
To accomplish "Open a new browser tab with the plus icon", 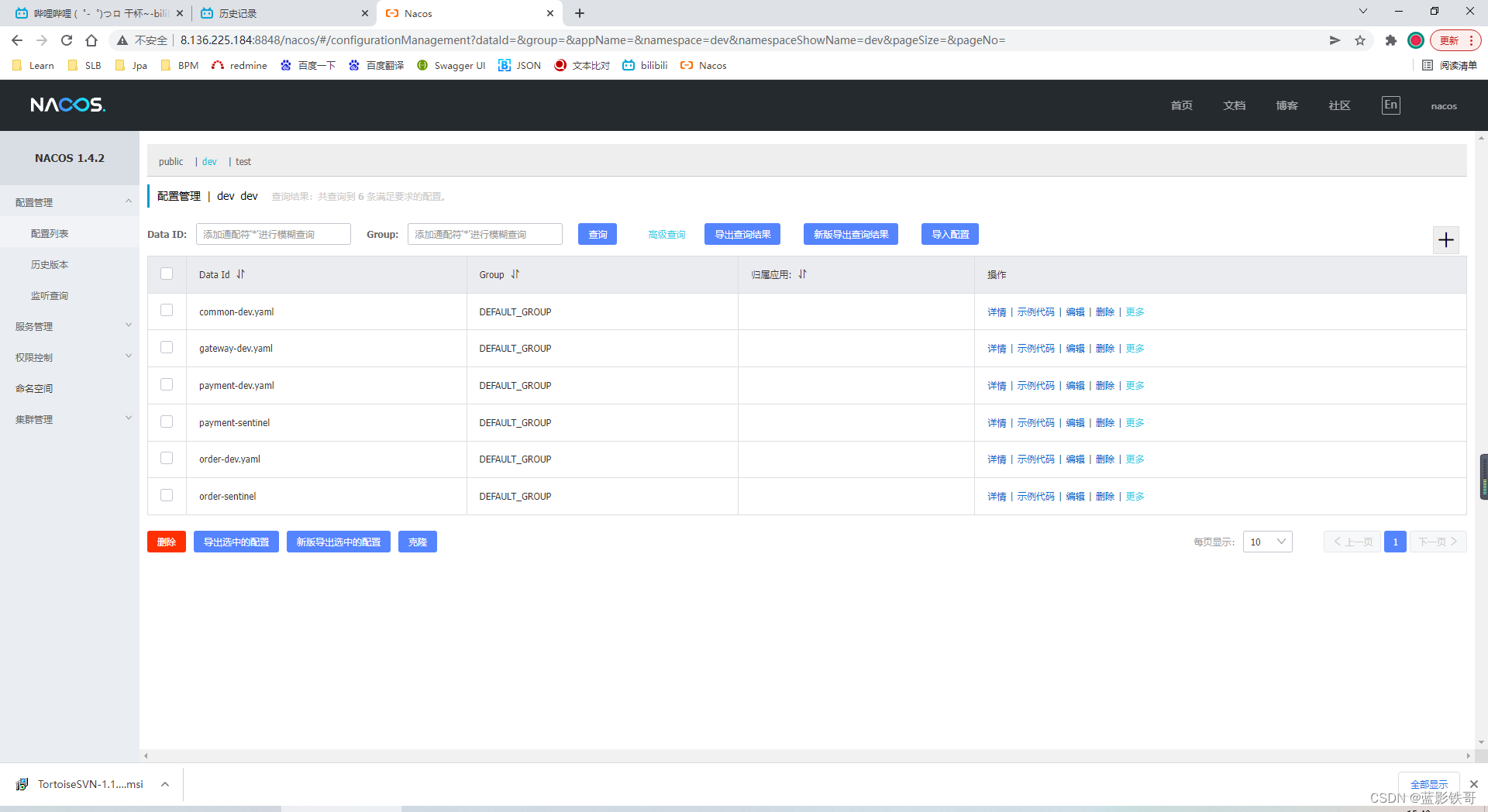I will pyautogui.click(x=580, y=13).
